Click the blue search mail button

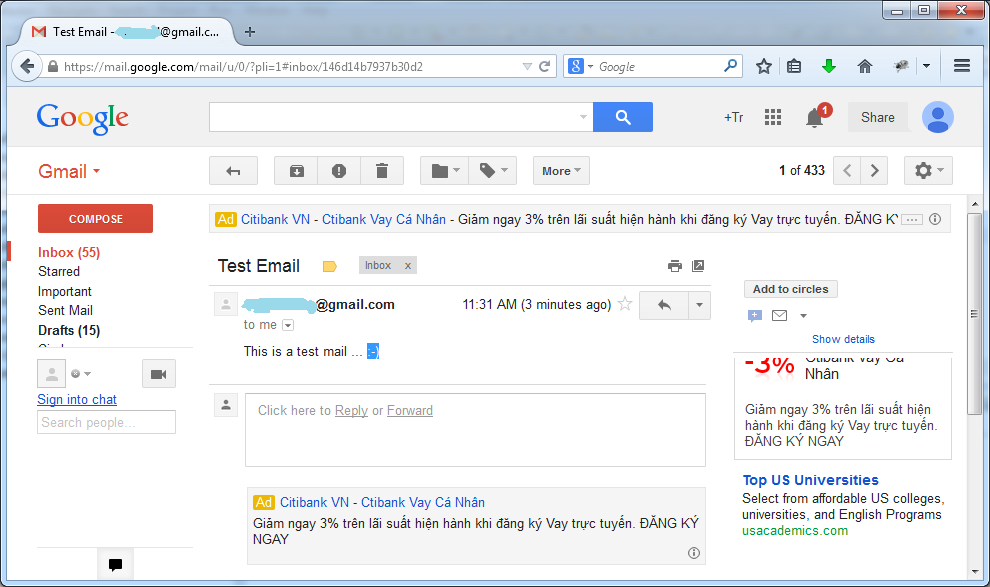click(x=623, y=117)
